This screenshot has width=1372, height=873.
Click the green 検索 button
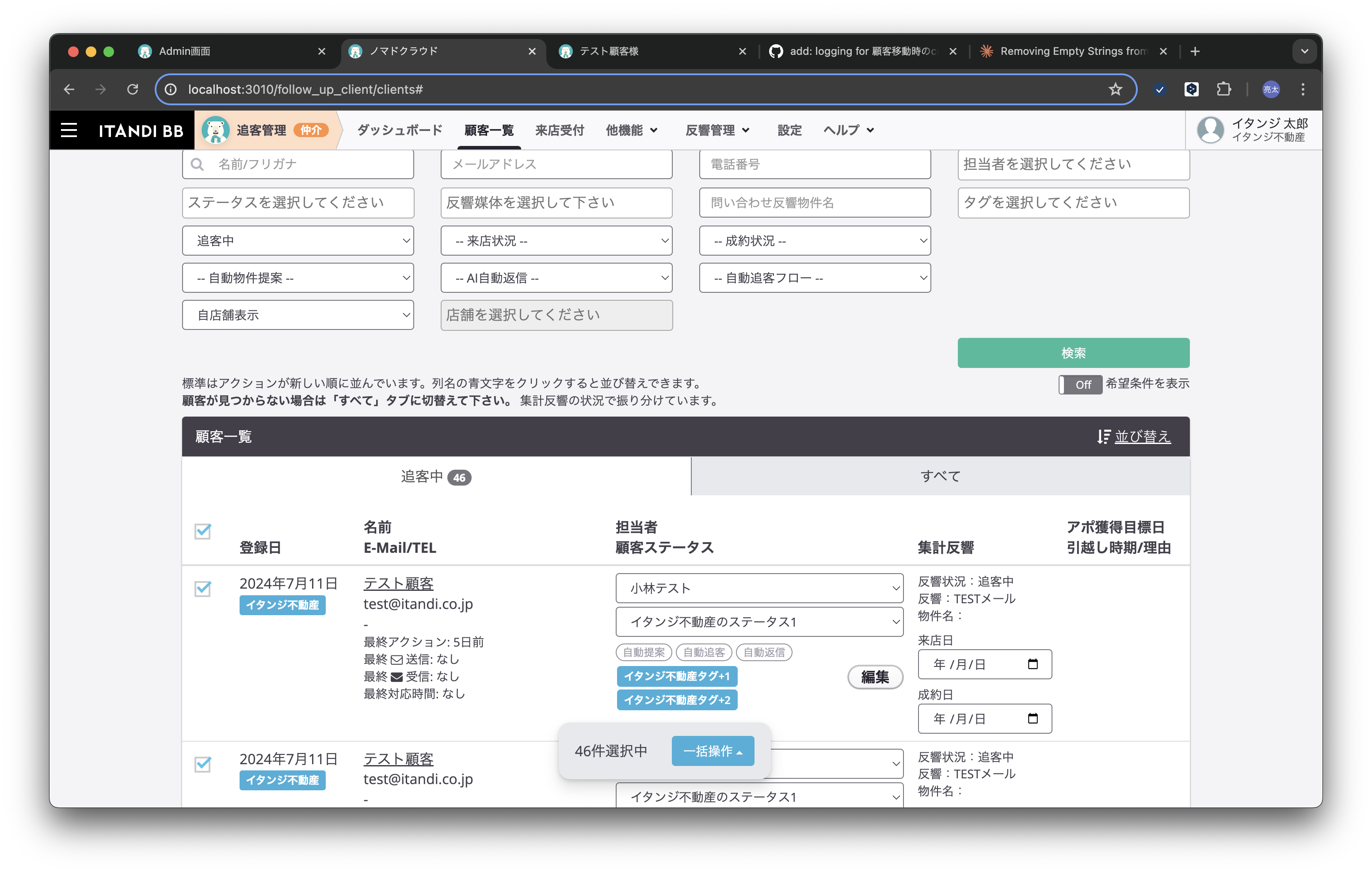coord(1074,353)
